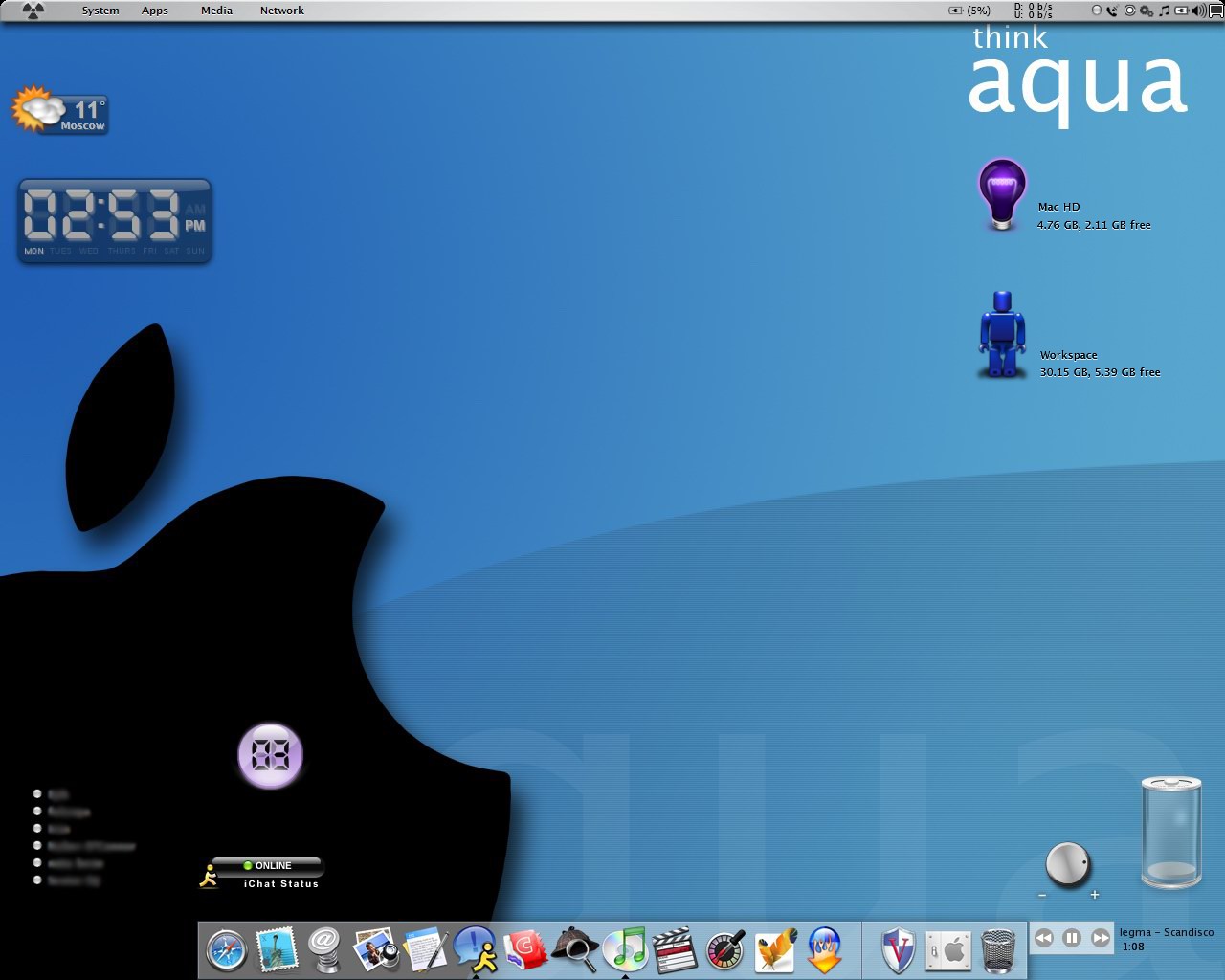Click the music note menu bar icon
1225x980 pixels.
point(1164,11)
